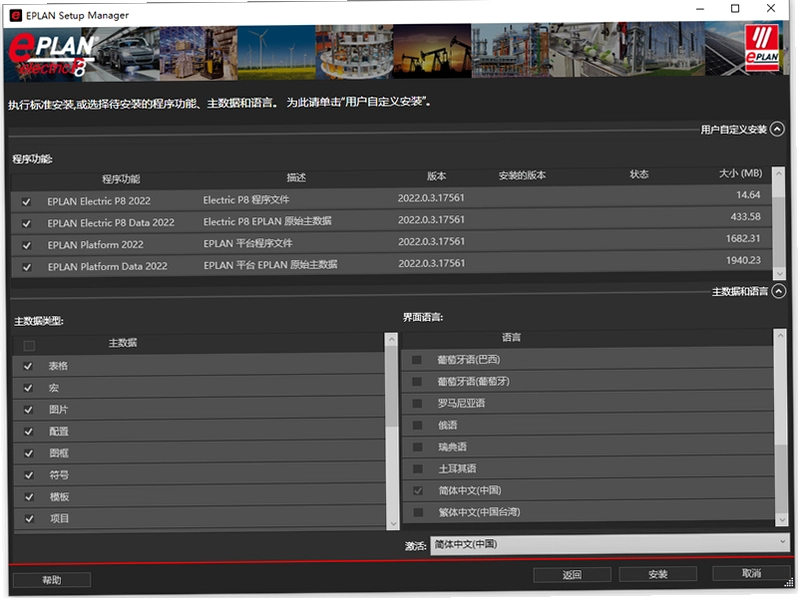Click the EPLAN 平台程序文件 description

click(248, 243)
